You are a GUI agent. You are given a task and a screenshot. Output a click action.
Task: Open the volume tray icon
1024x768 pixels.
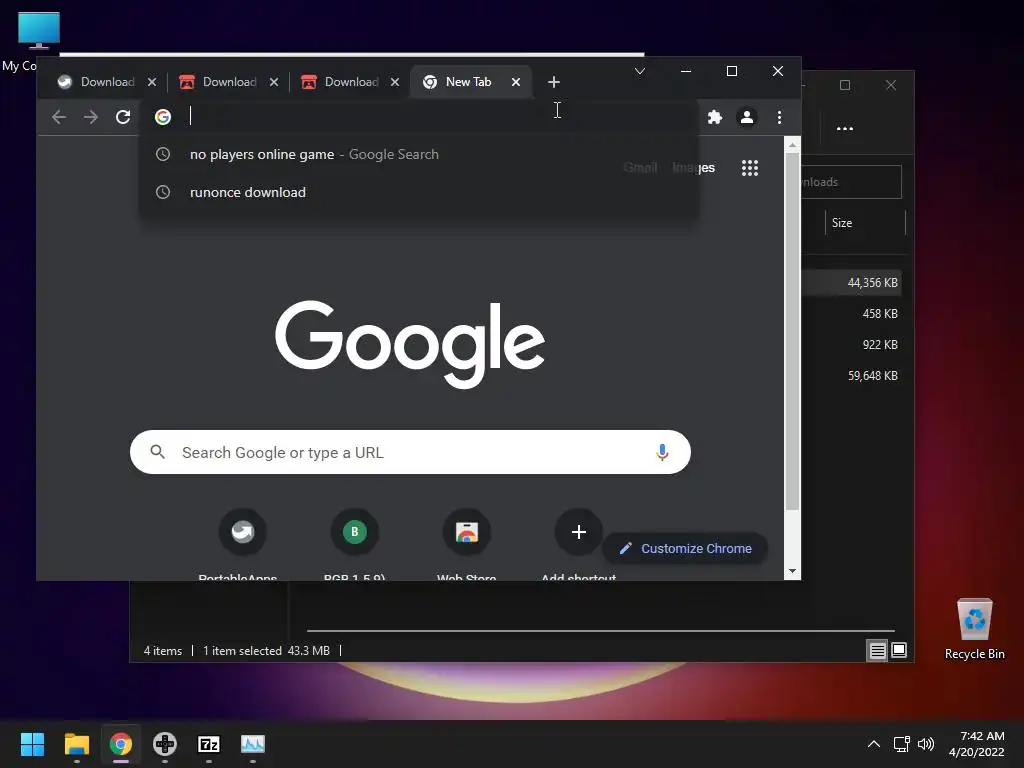(926, 744)
